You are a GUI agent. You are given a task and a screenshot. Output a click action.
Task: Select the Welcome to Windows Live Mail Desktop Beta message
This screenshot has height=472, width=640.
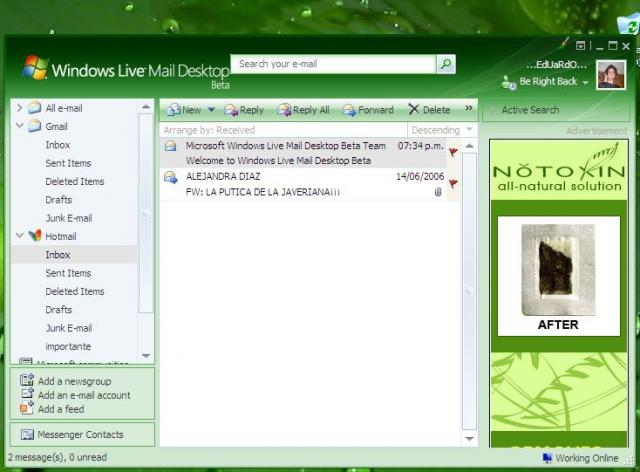pos(303,153)
